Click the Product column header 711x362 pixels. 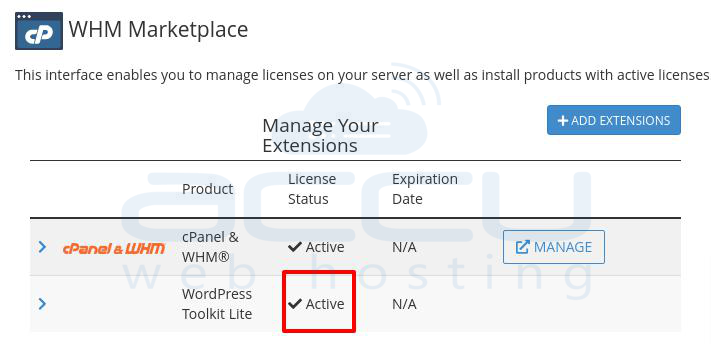pyautogui.click(x=208, y=189)
